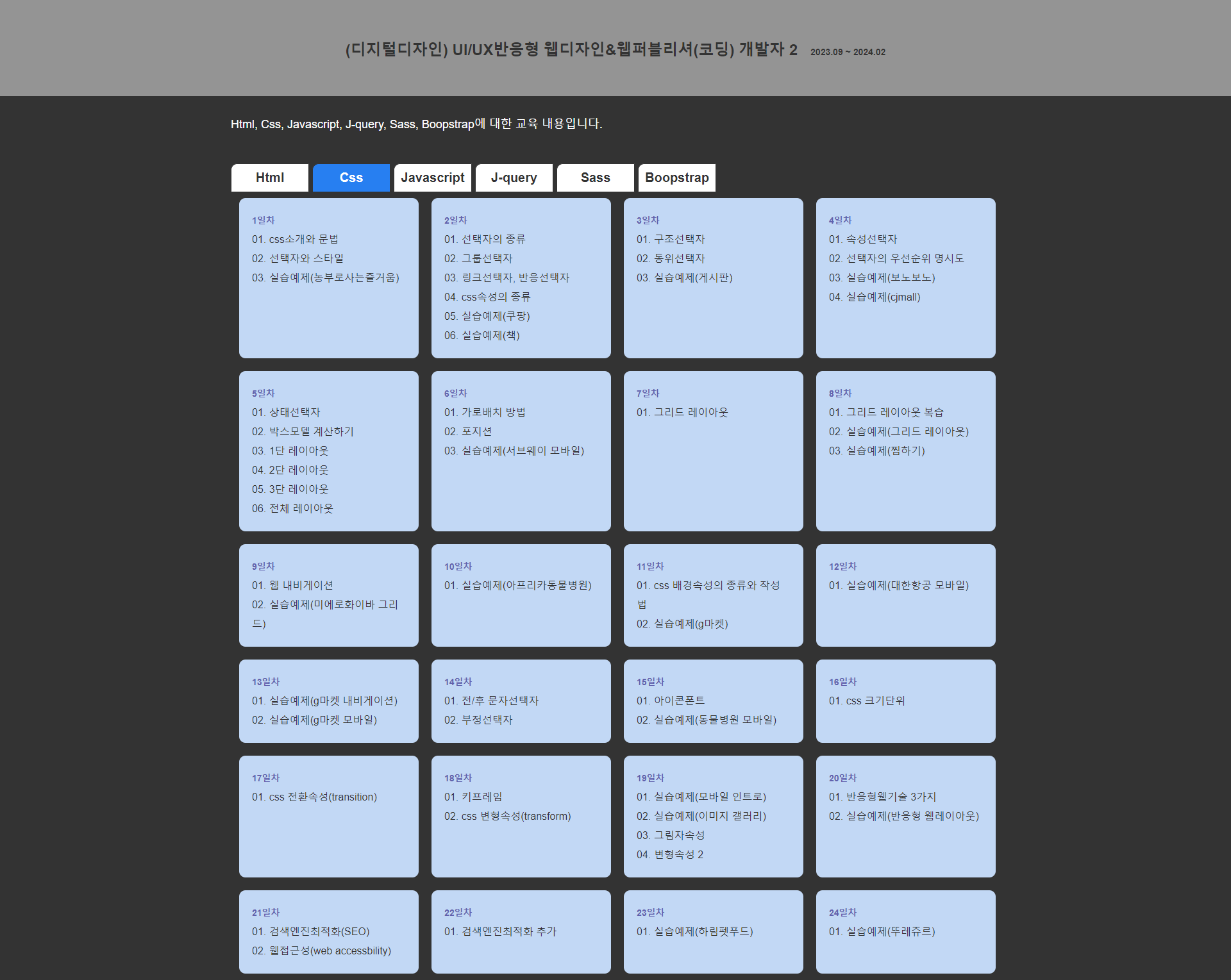Open '01. 반응형웹기술 3가지' in 20일차
The height and width of the screenshot is (980, 1231).
pos(882,797)
